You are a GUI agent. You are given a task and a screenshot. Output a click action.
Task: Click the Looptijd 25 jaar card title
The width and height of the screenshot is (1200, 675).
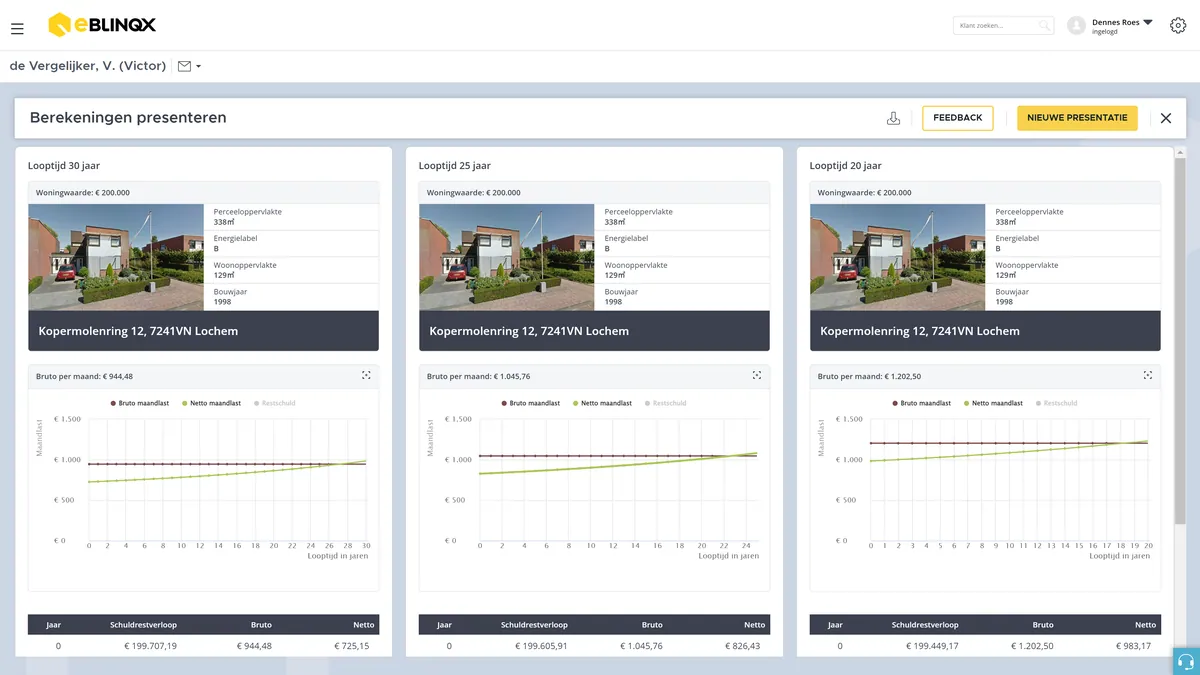tap(455, 166)
